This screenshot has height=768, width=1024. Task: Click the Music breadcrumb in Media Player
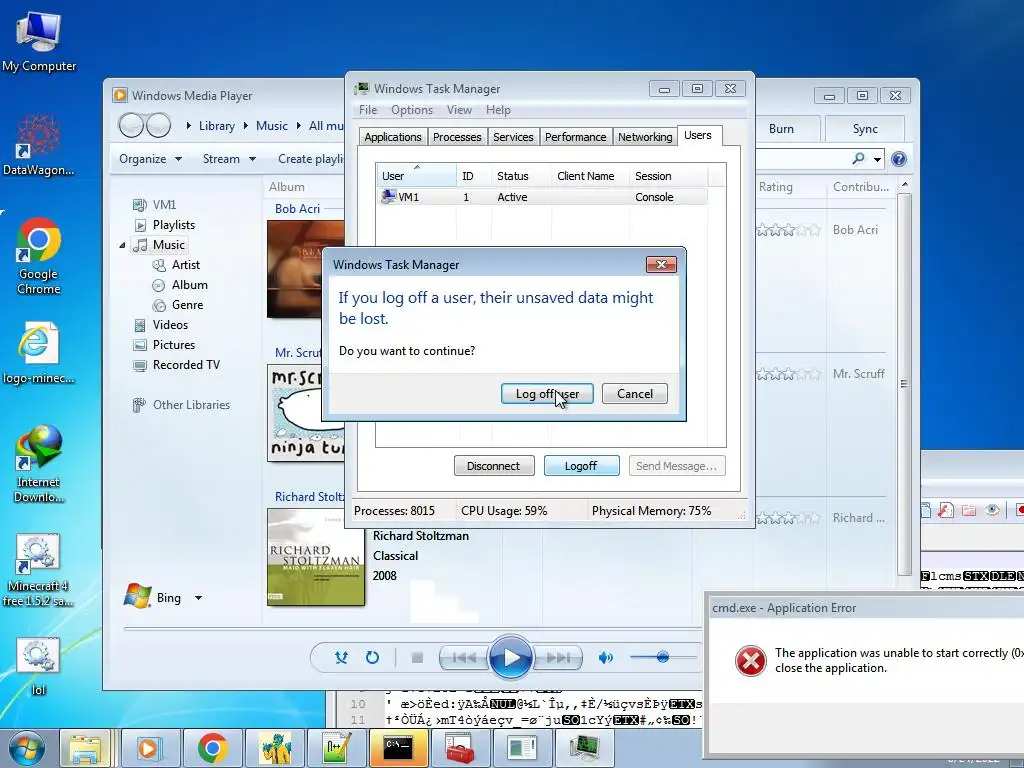[x=272, y=125]
